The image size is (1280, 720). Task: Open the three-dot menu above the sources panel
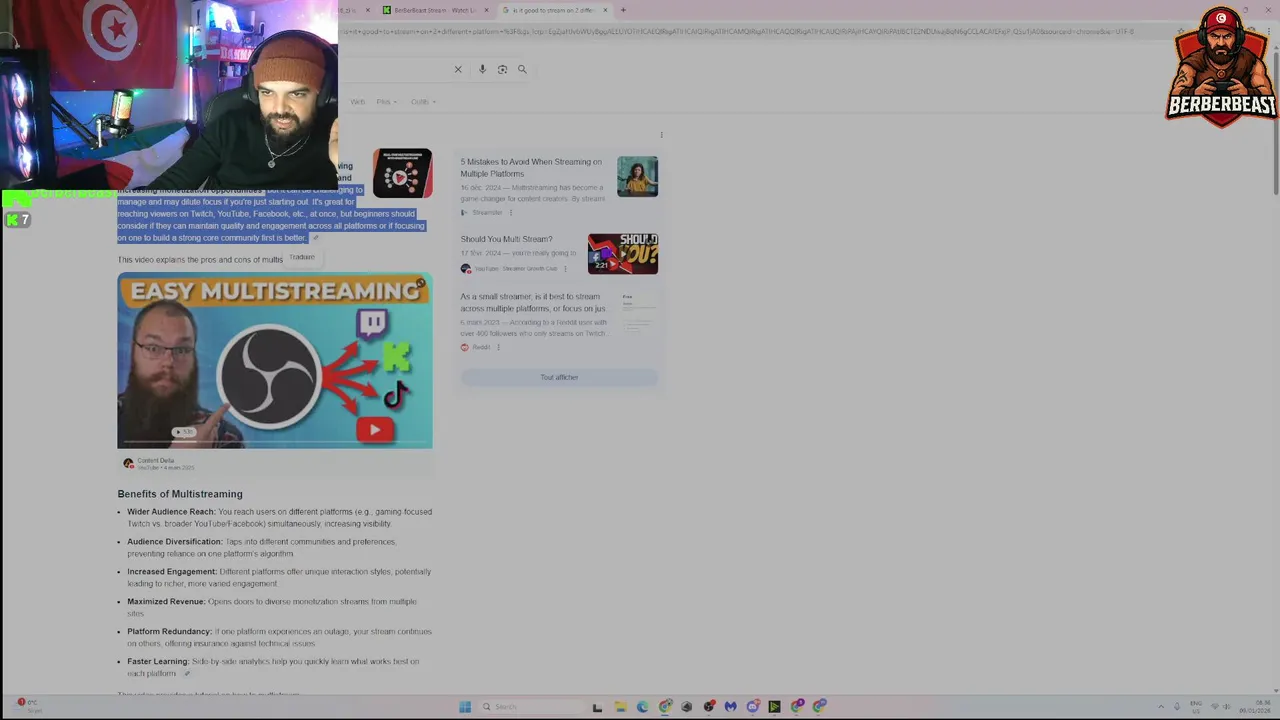(x=661, y=134)
